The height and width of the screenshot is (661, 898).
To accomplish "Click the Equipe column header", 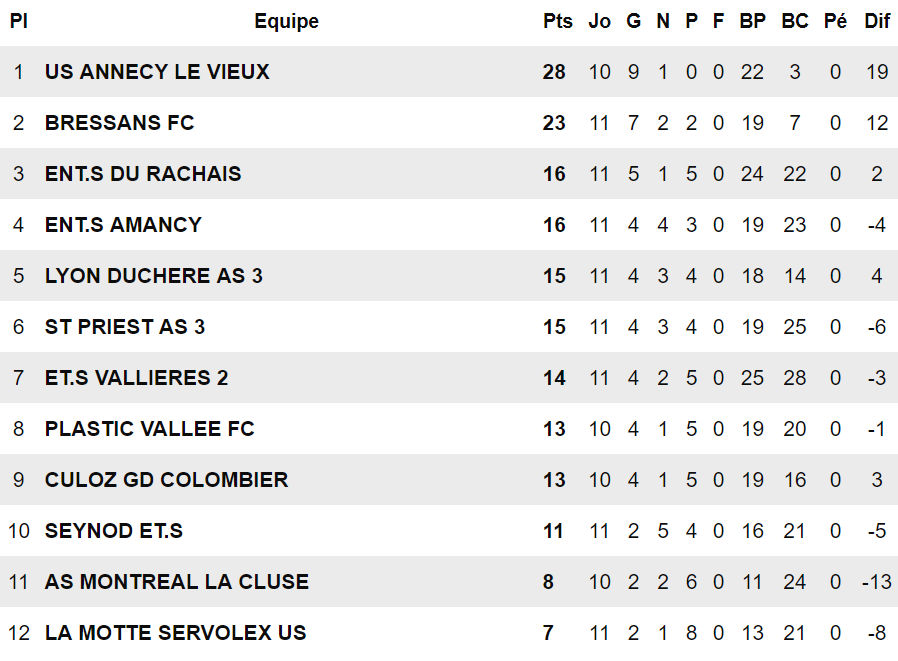I will (286, 21).
